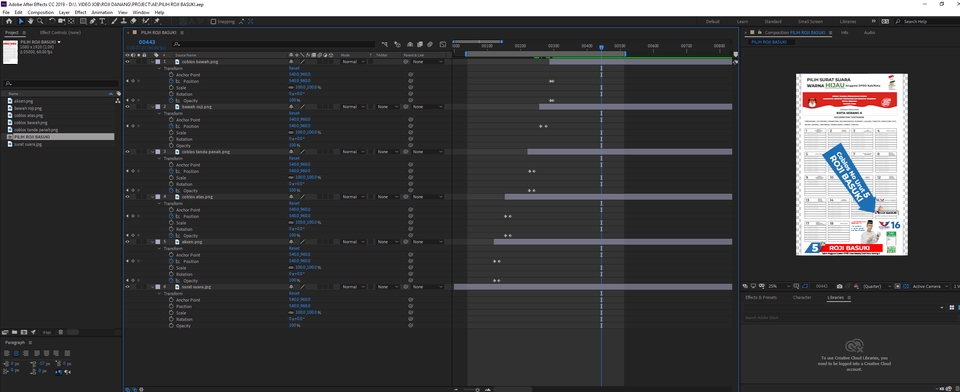Screen dimensions: 960x392
Task: Create a new folder in Project panel
Action: [x=15, y=332]
